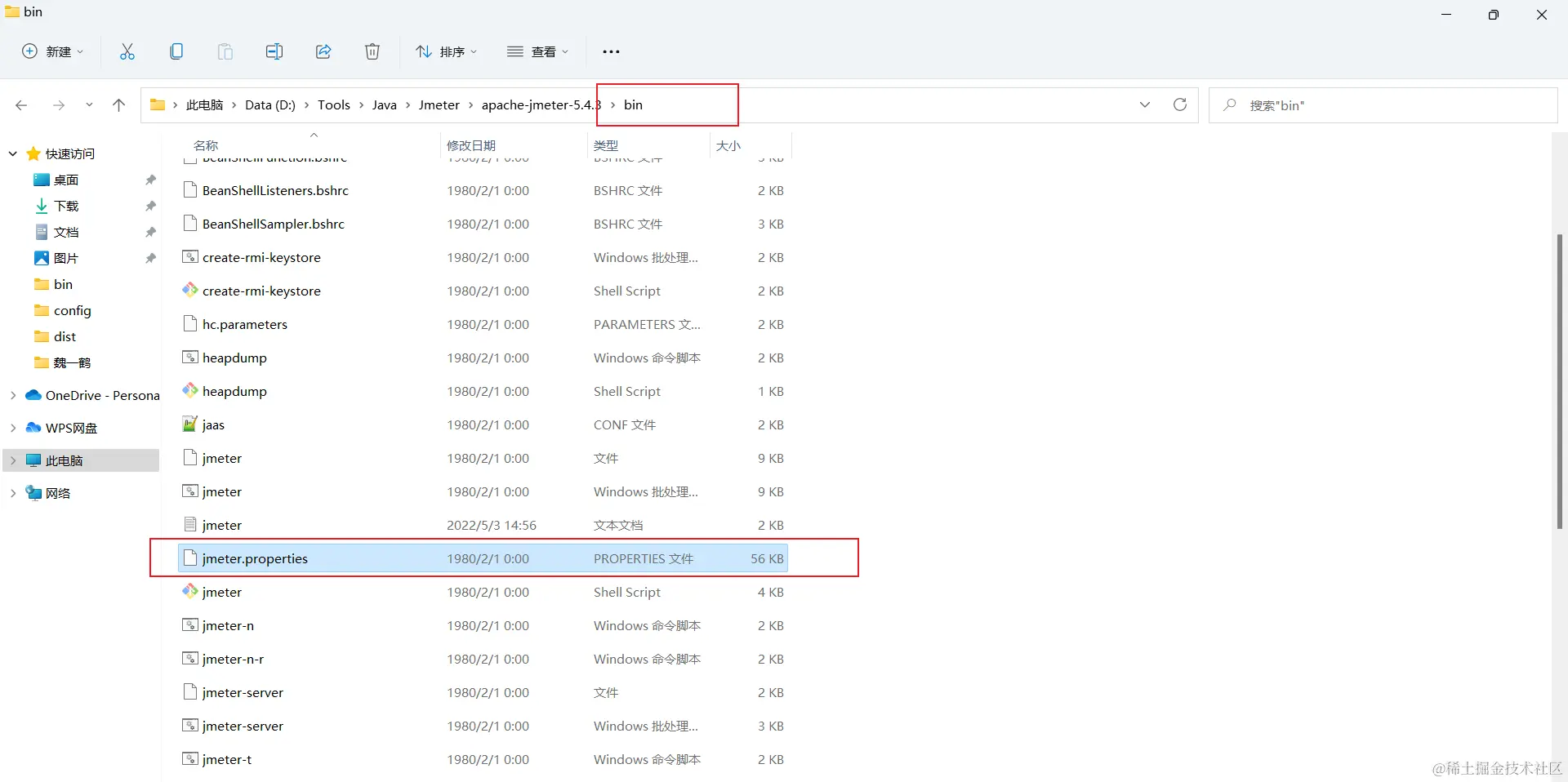Refresh the bin folder view
The width and height of the screenshot is (1568, 782).
coord(1180,104)
